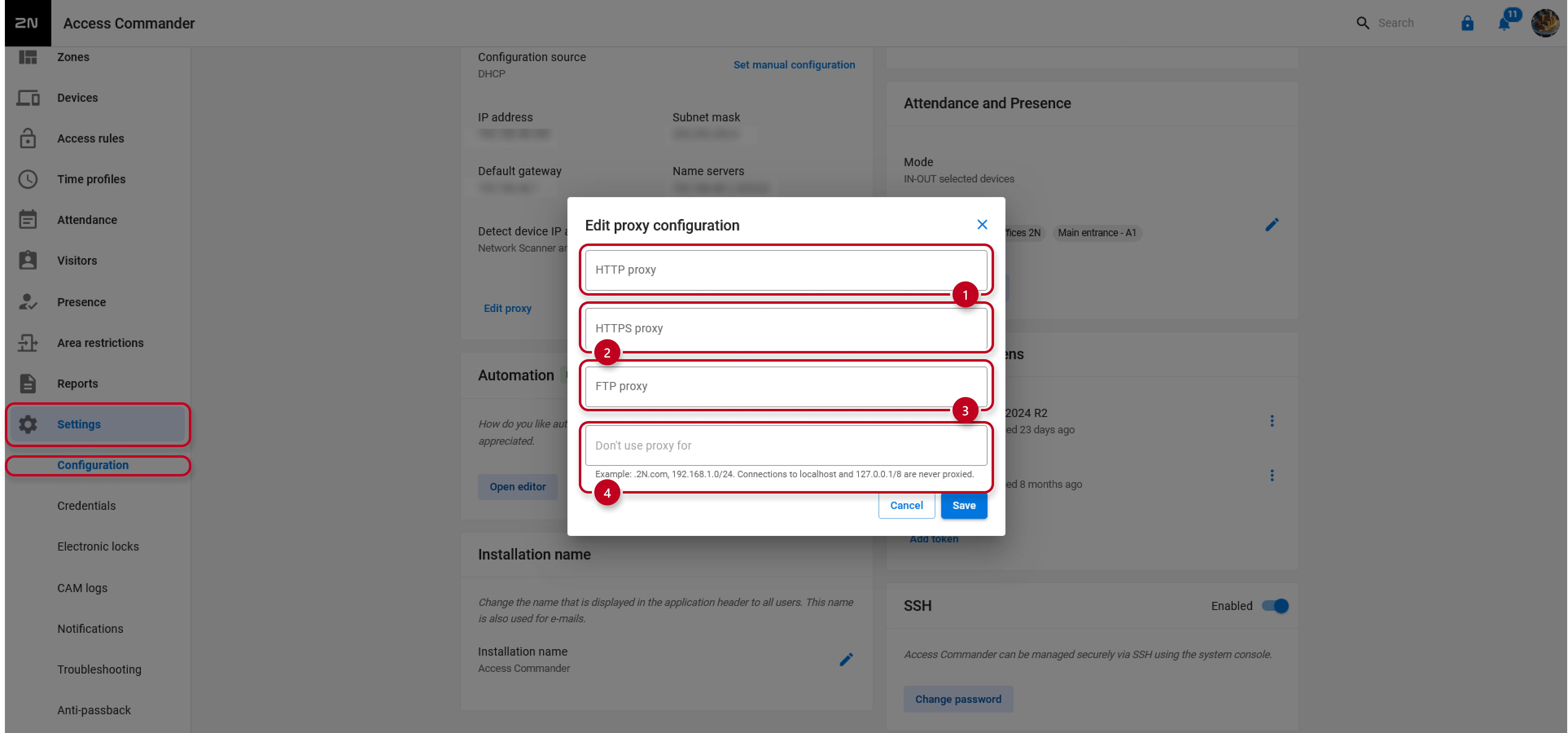Click the HTTP proxy input field
1568x733 pixels.
click(x=786, y=270)
